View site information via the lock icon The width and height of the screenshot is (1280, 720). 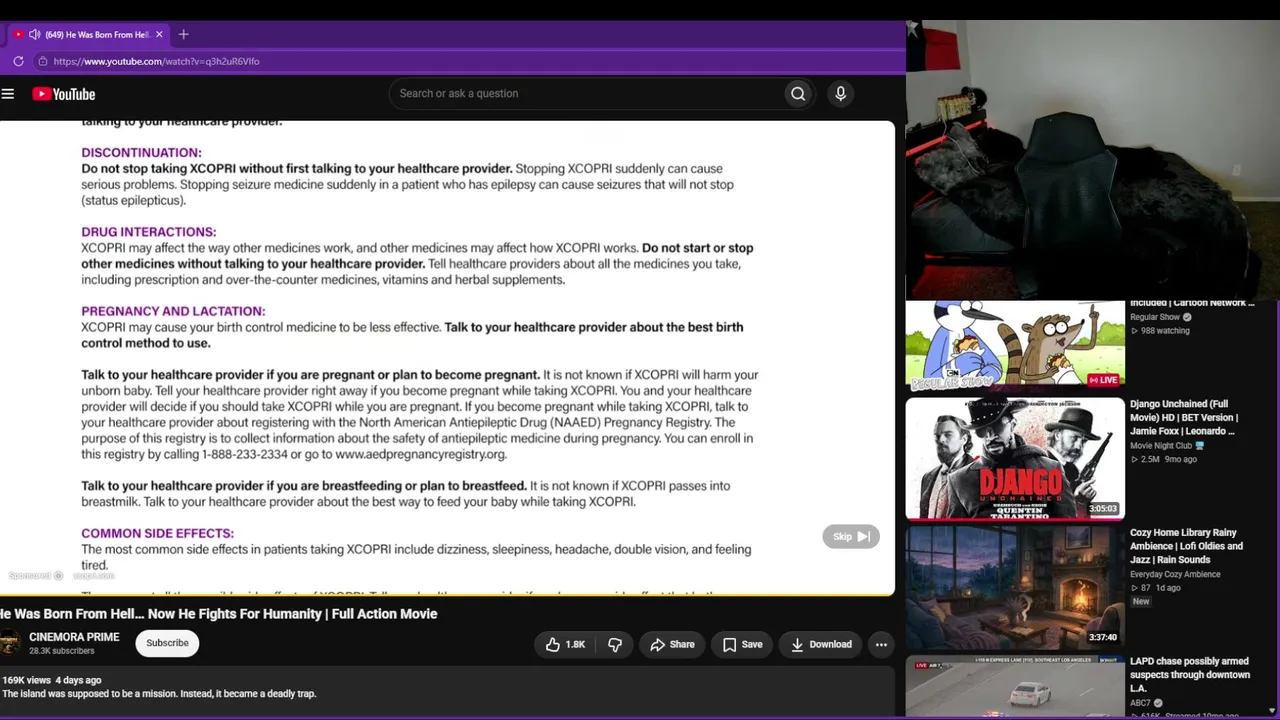point(42,61)
